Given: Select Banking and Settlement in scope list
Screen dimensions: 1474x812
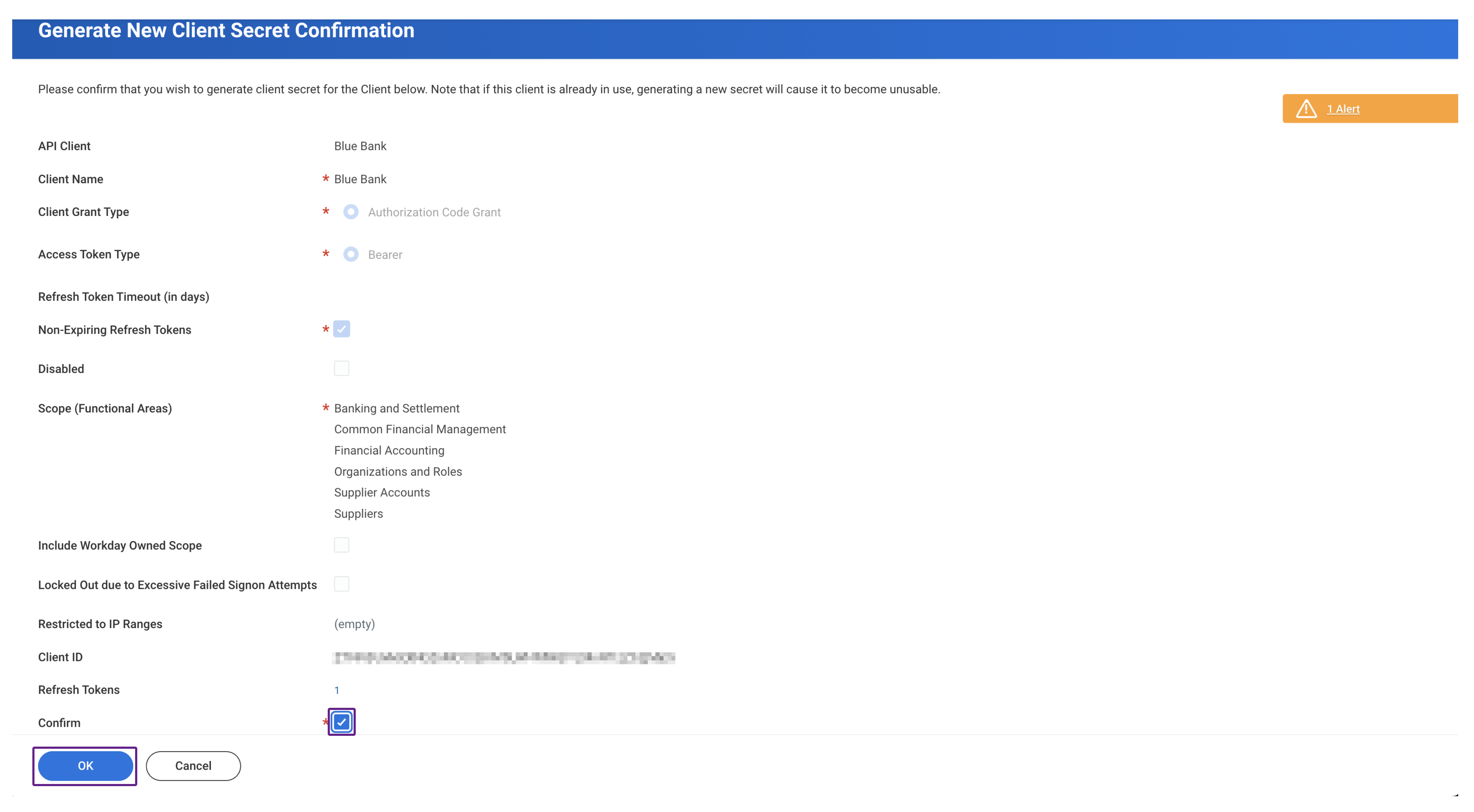Looking at the screenshot, I should coord(397,408).
